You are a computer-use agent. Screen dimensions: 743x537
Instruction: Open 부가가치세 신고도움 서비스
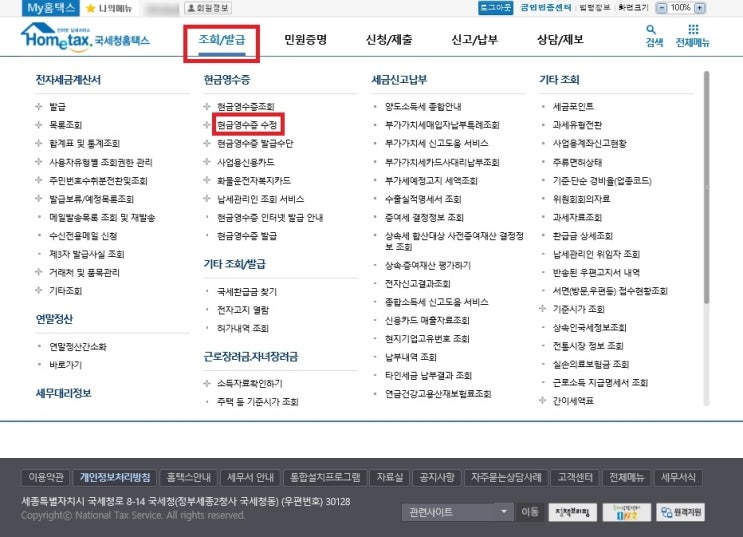(436, 144)
